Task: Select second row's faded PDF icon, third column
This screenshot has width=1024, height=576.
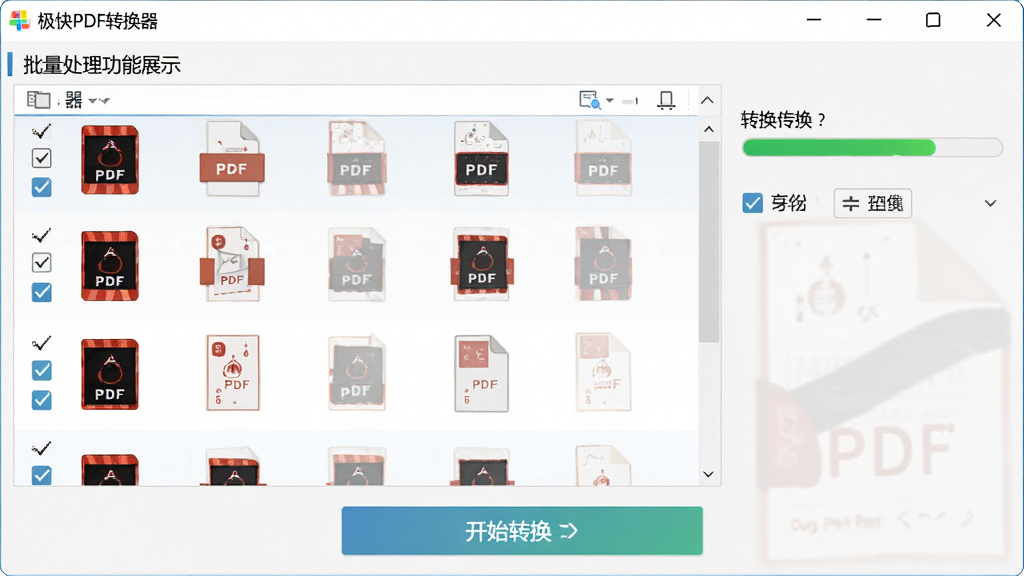Action: (356, 264)
